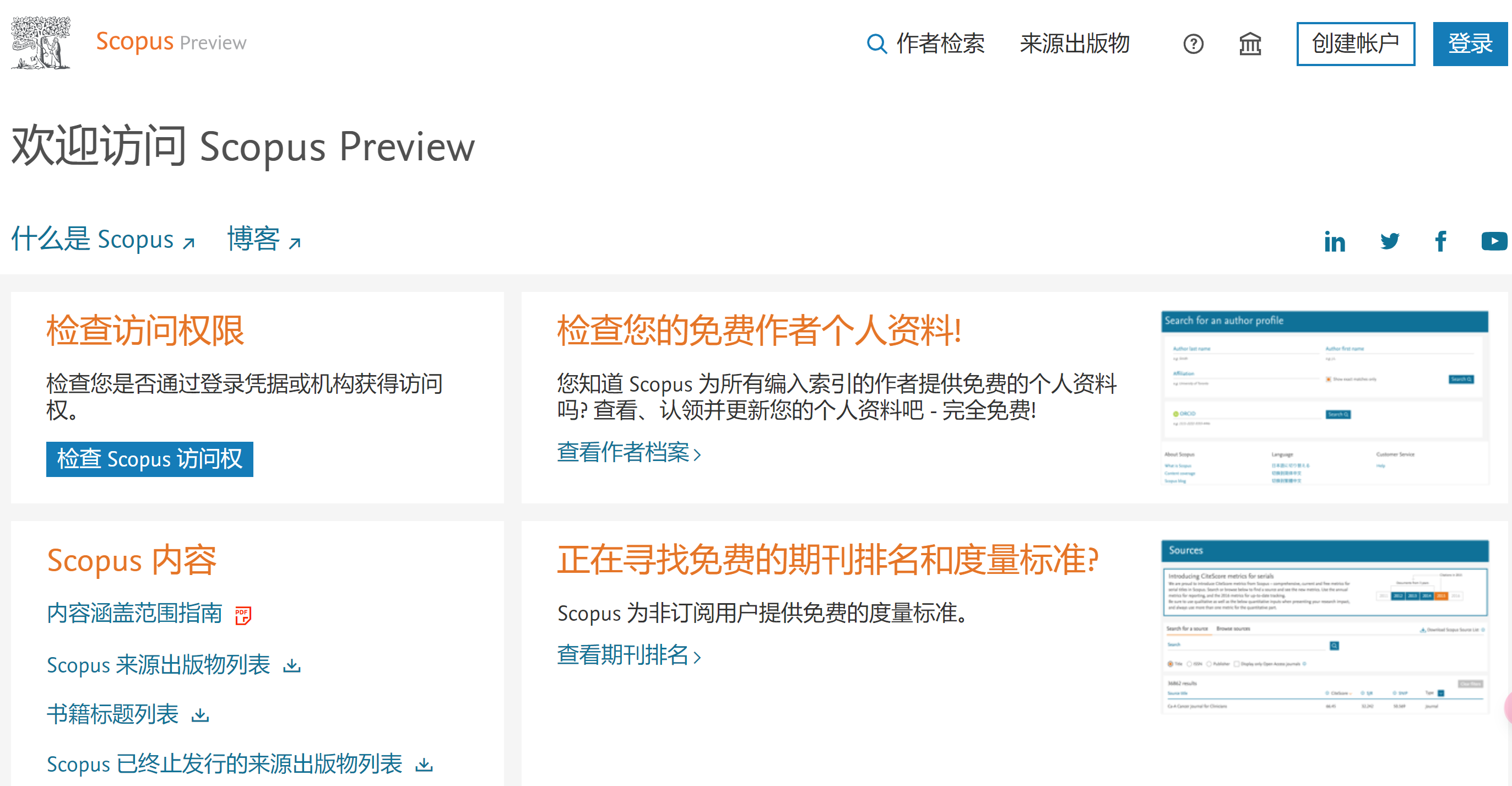Open the Facebook icon

(1440, 241)
